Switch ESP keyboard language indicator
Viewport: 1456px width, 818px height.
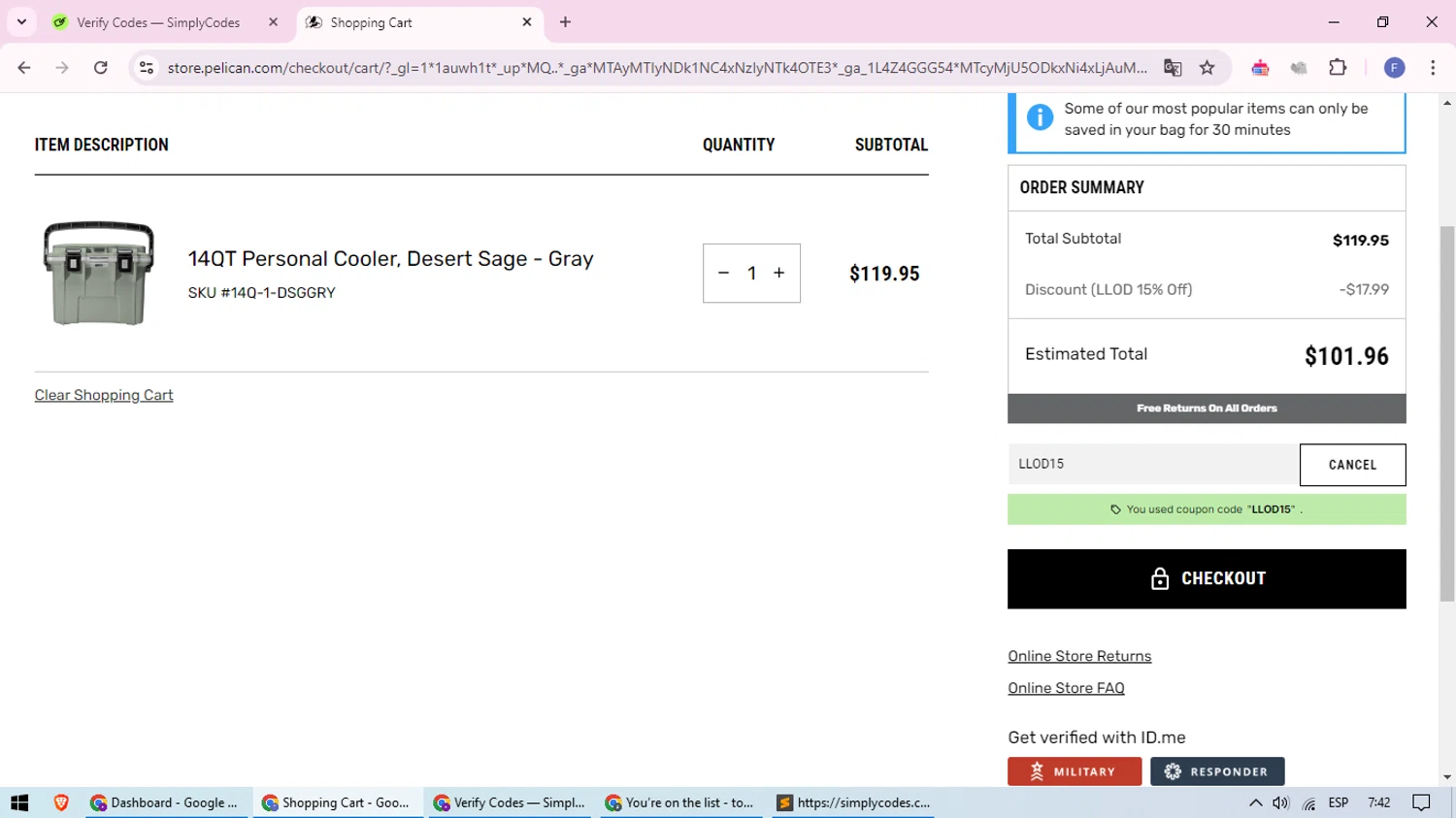(1339, 802)
